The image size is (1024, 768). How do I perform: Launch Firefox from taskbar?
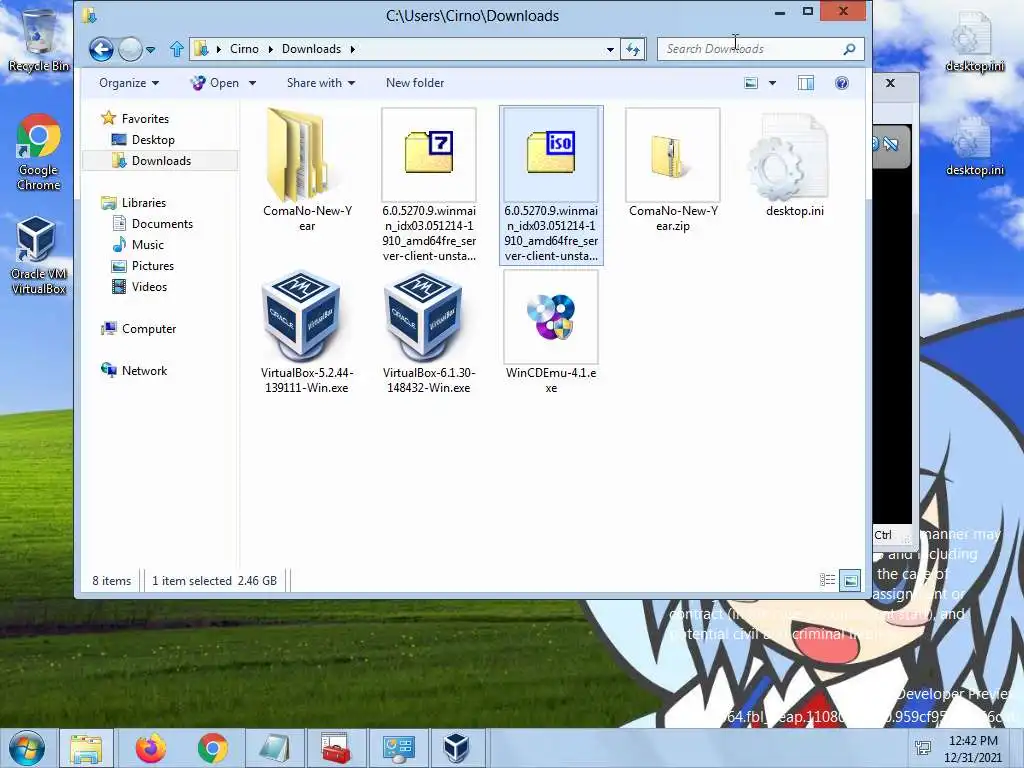pyautogui.click(x=151, y=748)
